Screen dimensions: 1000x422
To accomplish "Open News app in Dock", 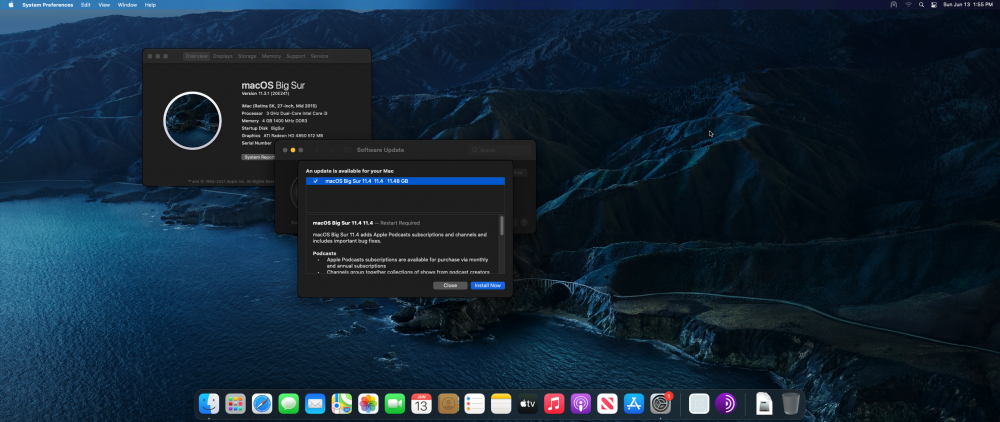I will pyautogui.click(x=607, y=404).
